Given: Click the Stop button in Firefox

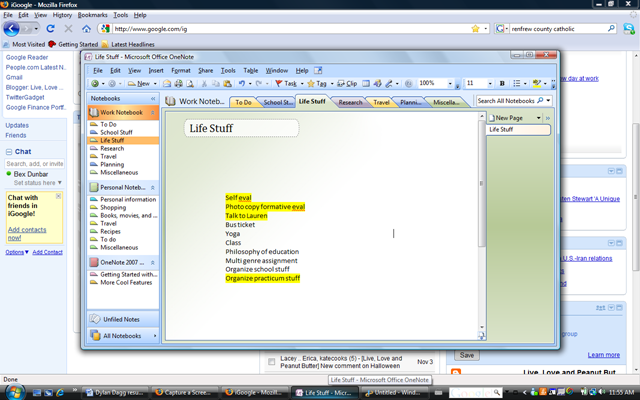Looking at the screenshot, I should (68, 29).
